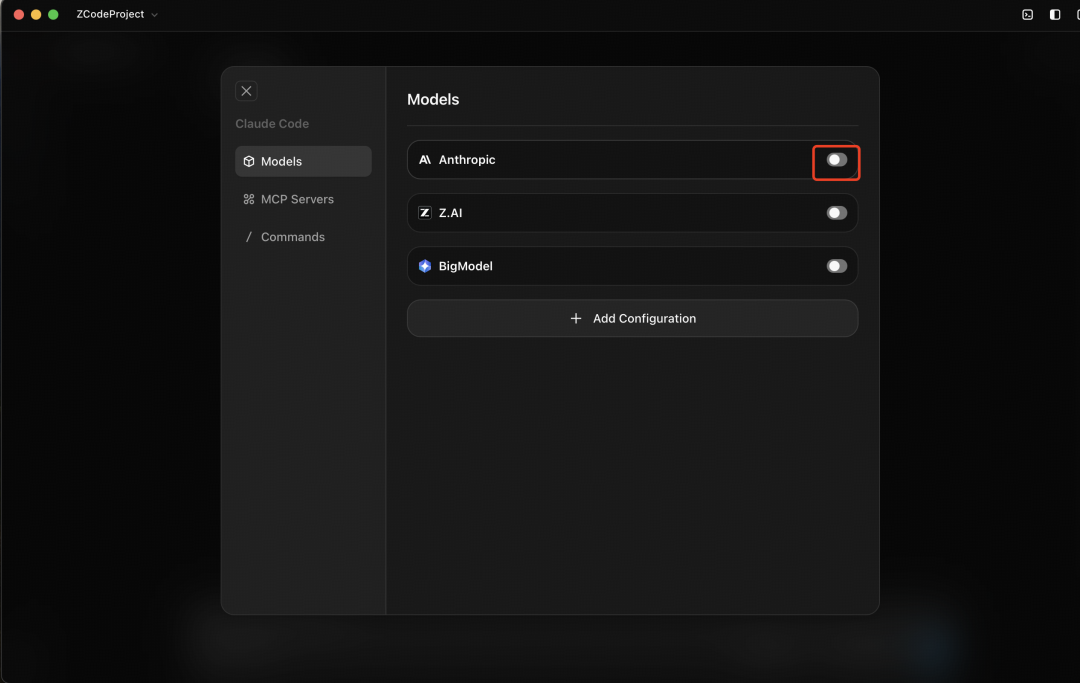Select the Z.AI provider label
This screenshot has width=1080, height=683.
(450, 213)
